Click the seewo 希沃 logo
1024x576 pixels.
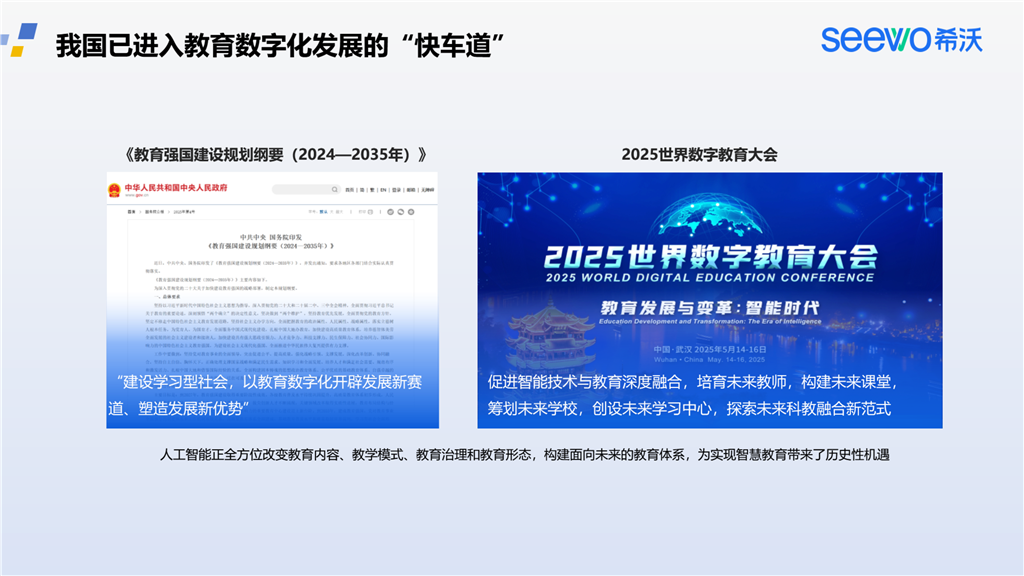902,39
